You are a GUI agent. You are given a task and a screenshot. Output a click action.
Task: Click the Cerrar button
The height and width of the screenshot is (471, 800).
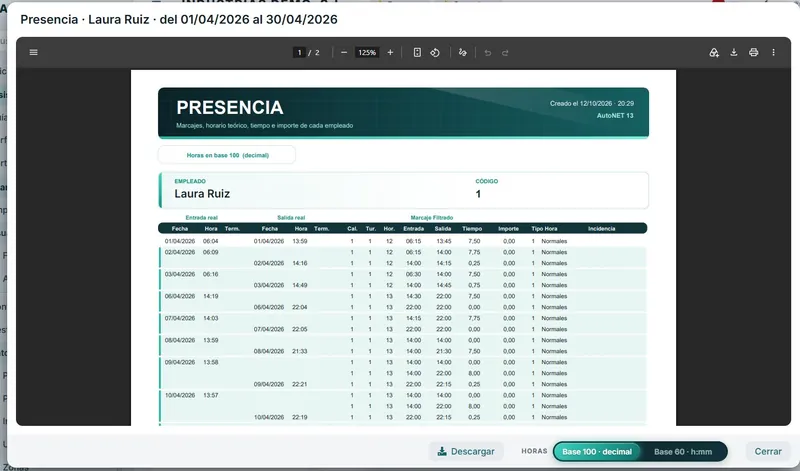[x=768, y=452]
